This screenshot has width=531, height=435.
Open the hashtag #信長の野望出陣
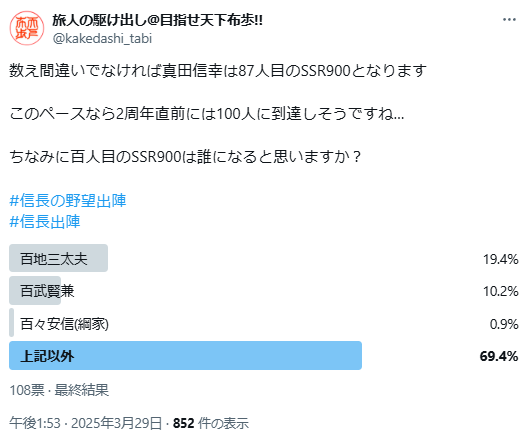pyautogui.click(x=68, y=201)
